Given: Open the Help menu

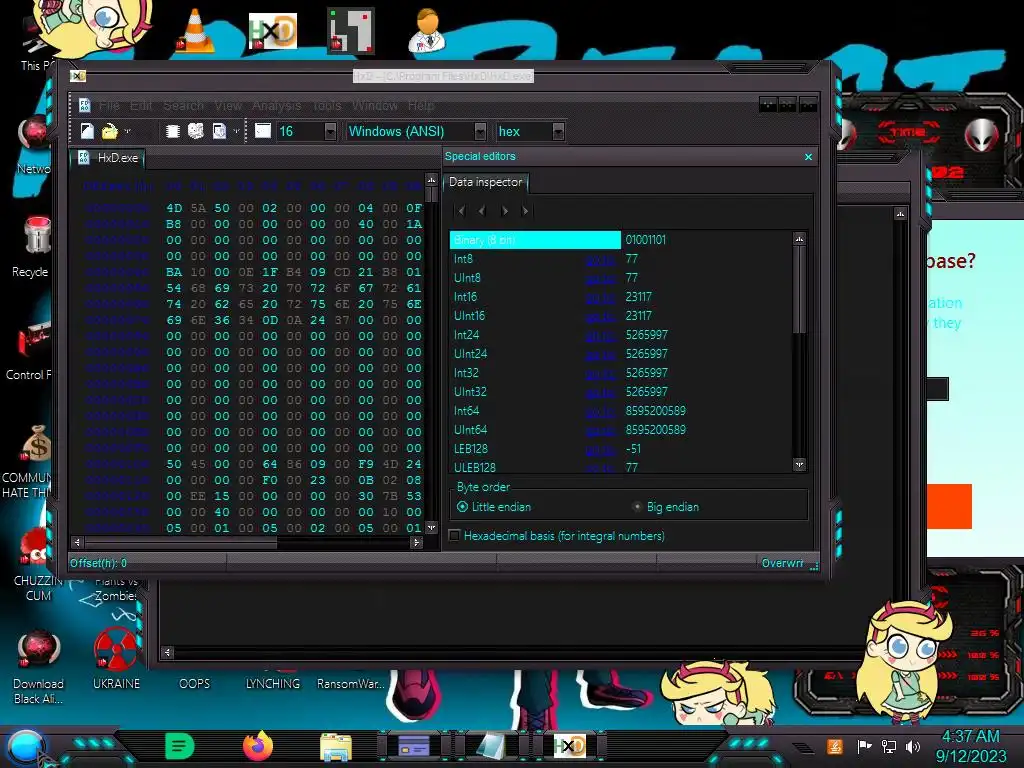Looking at the screenshot, I should (x=421, y=105).
